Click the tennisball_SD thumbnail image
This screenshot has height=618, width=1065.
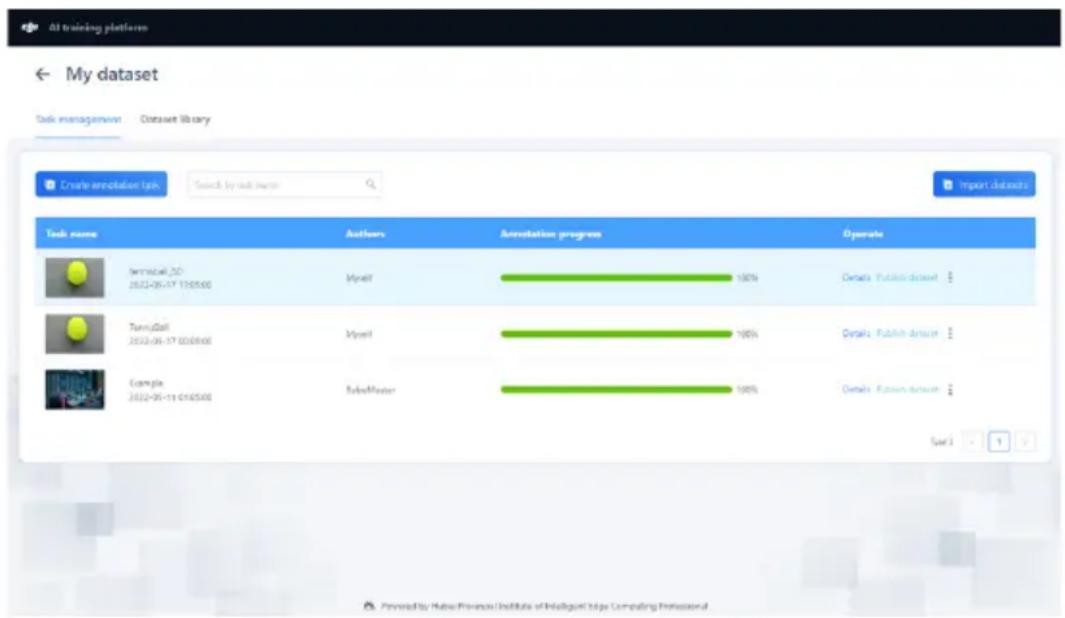pos(75,277)
